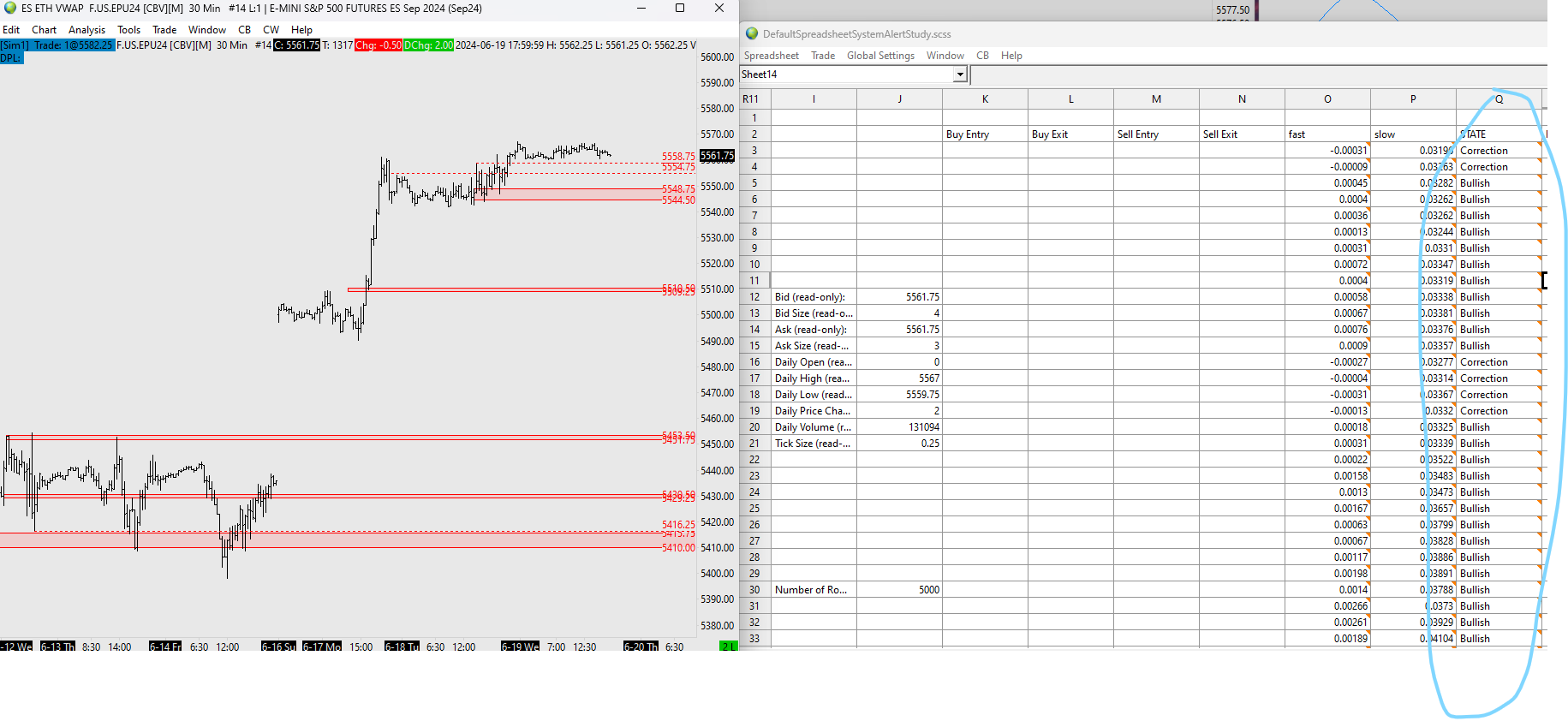Select the 'Bid (read-only):' label cell
The width and height of the screenshot is (1568, 721).
pyautogui.click(x=814, y=297)
